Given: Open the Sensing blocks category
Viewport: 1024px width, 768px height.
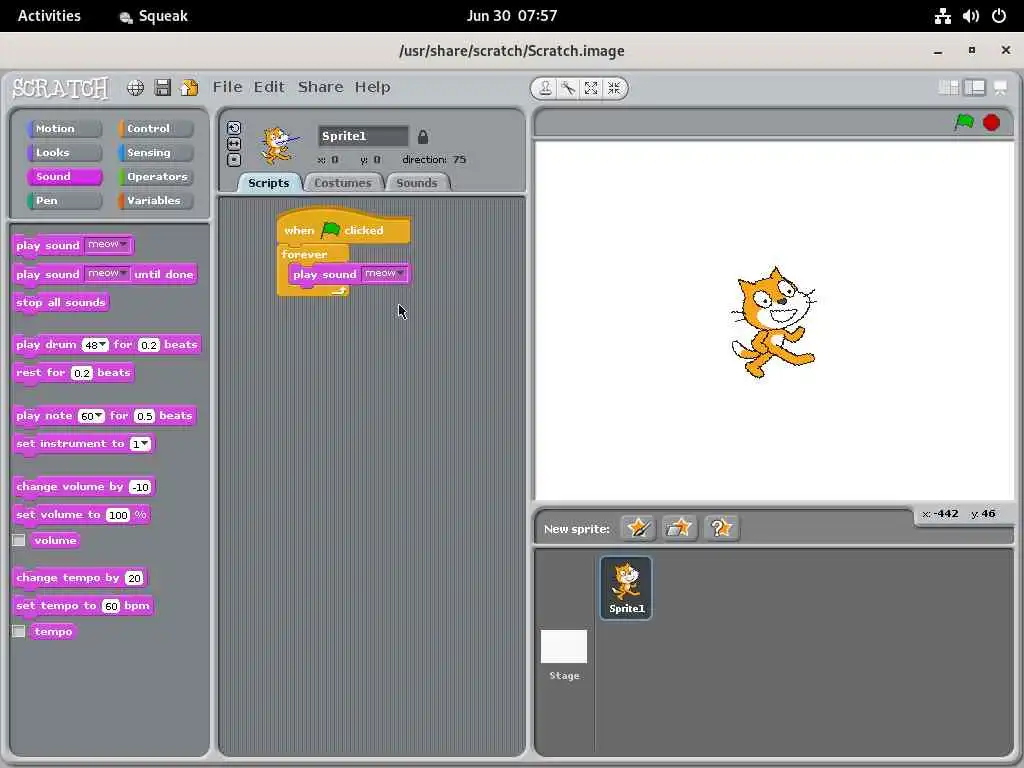Looking at the screenshot, I should [x=156, y=153].
